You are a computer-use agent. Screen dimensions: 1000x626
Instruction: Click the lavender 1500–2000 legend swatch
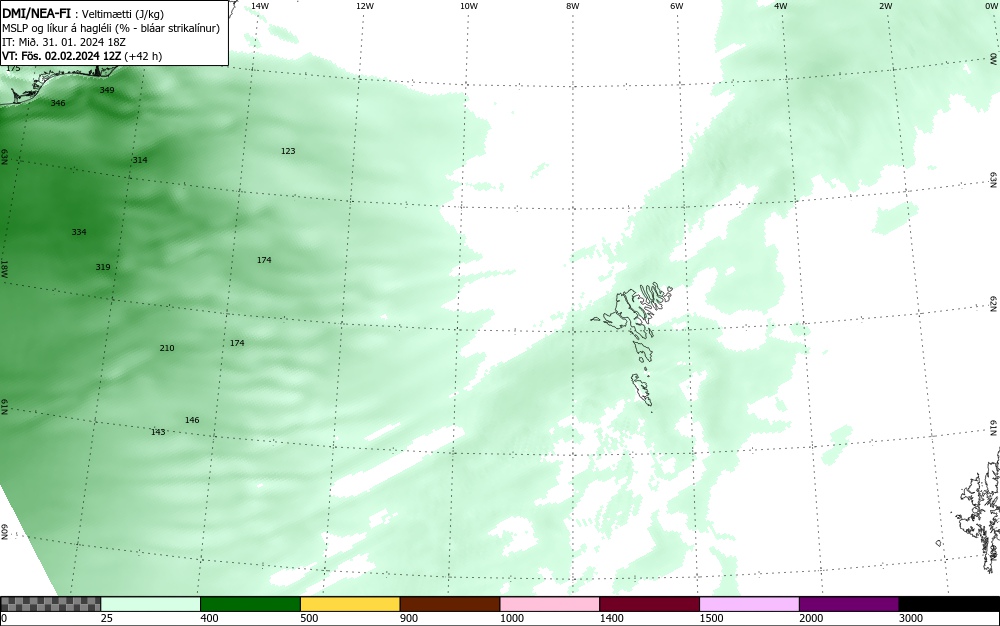[x=749, y=604]
